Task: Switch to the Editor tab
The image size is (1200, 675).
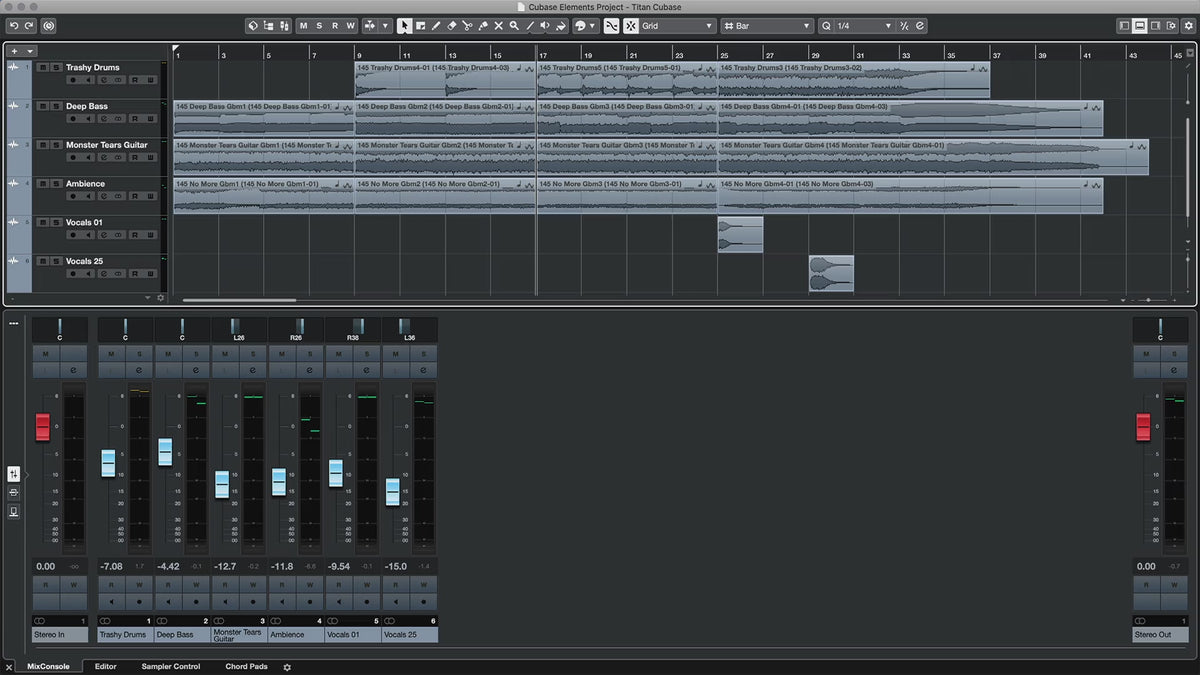Action: click(105, 666)
